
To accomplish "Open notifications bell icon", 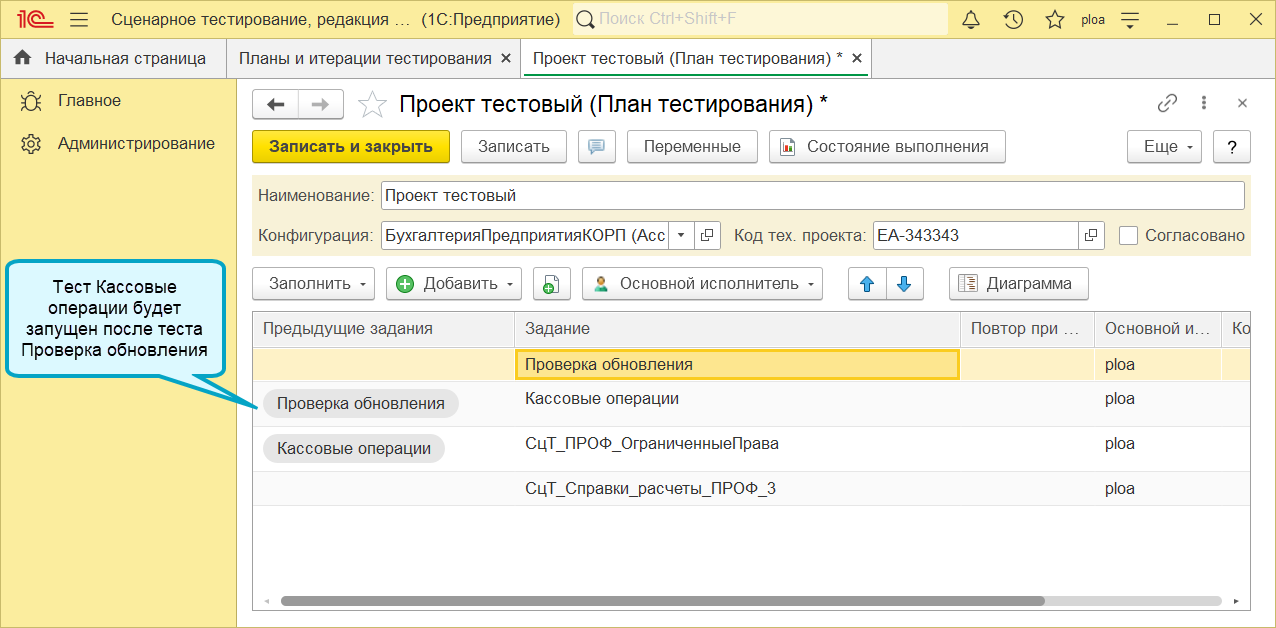I will point(971,19).
